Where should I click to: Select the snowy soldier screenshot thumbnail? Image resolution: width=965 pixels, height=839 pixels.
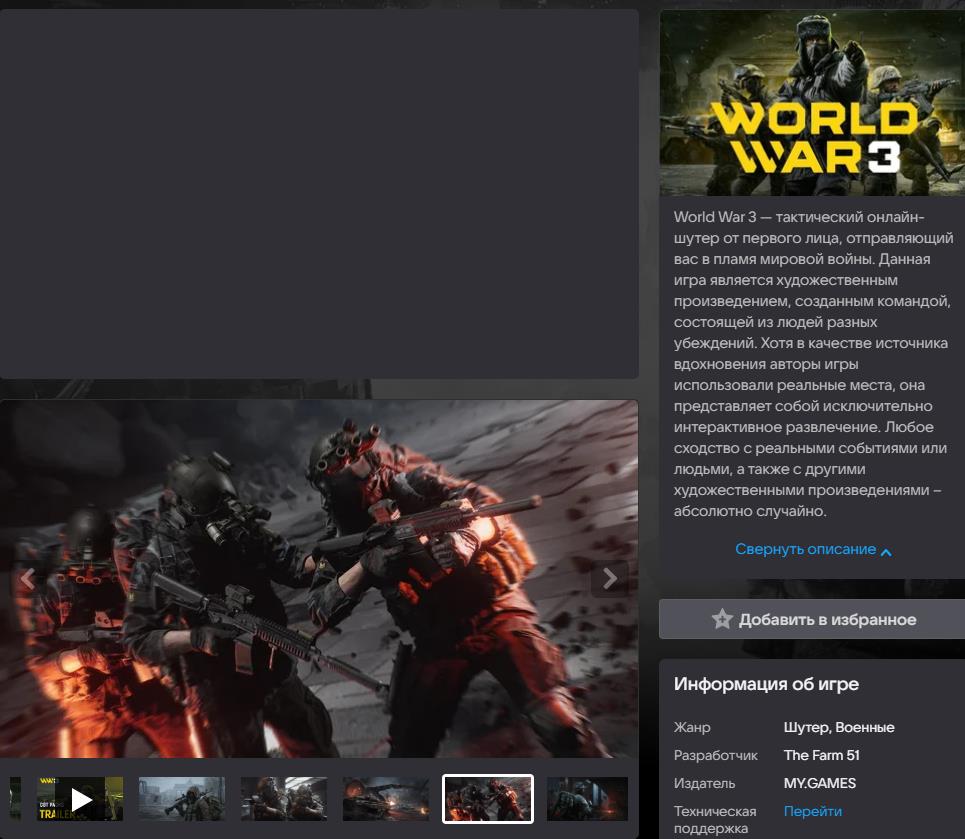pyautogui.click(x=182, y=799)
